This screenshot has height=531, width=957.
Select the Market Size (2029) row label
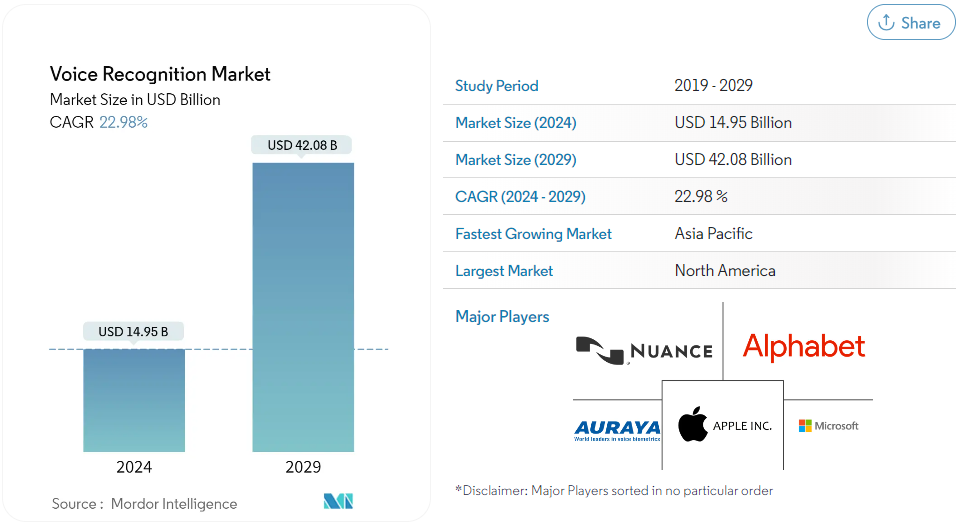click(515, 160)
